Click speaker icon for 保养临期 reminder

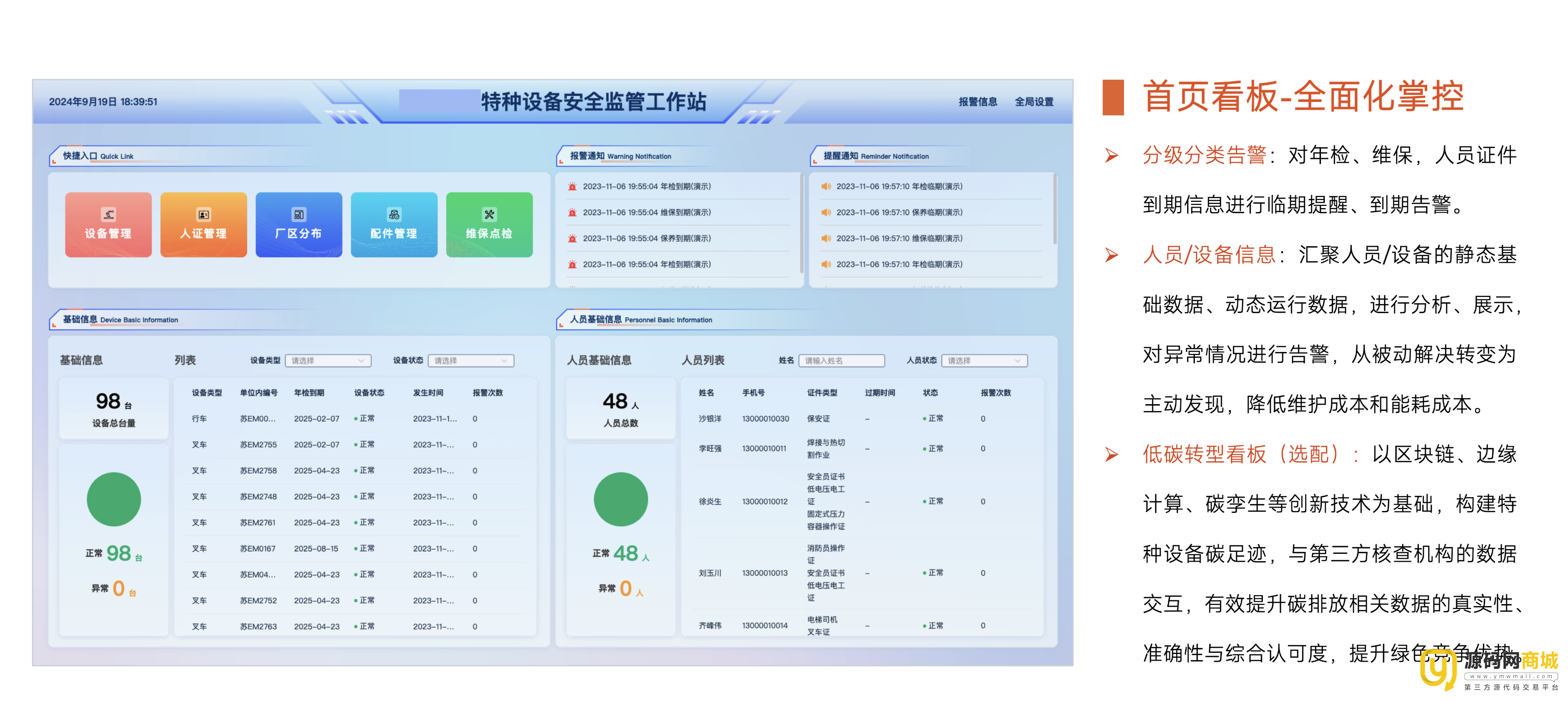click(825, 213)
